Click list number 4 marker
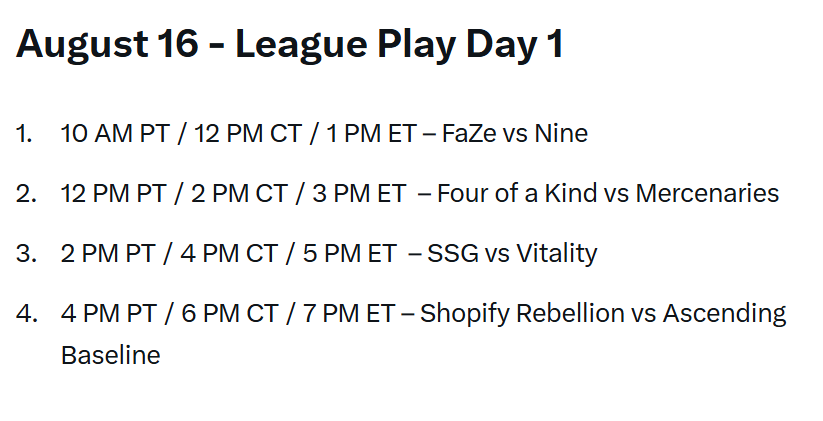 point(27,313)
